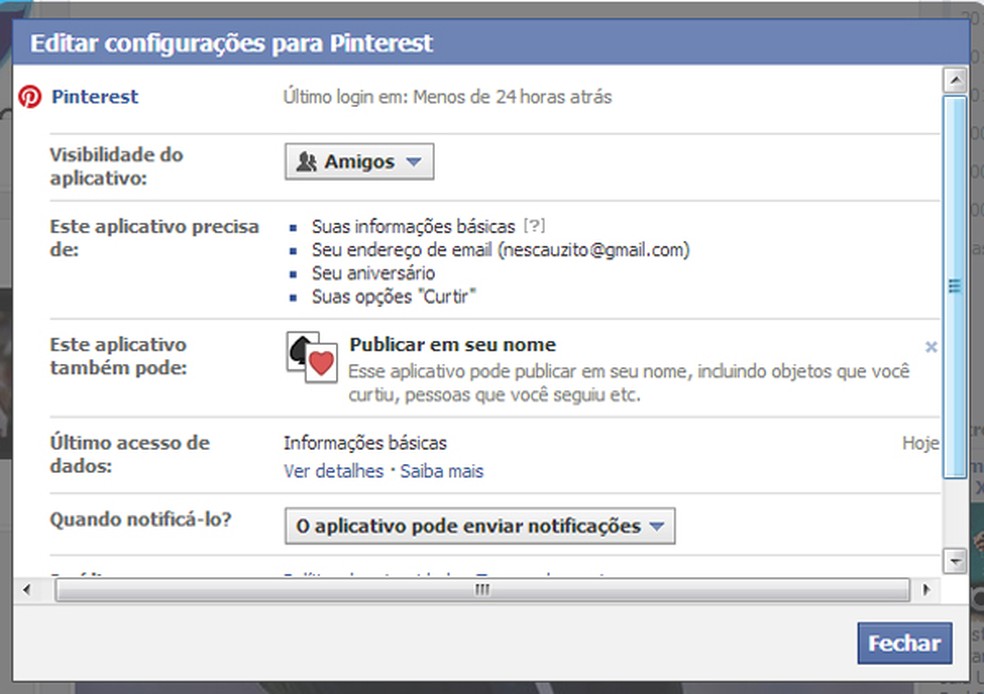The width and height of the screenshot is (984, 694).
Task: Click the 'Publicar em seu nome' heading
Action: (x=452, y=344)
